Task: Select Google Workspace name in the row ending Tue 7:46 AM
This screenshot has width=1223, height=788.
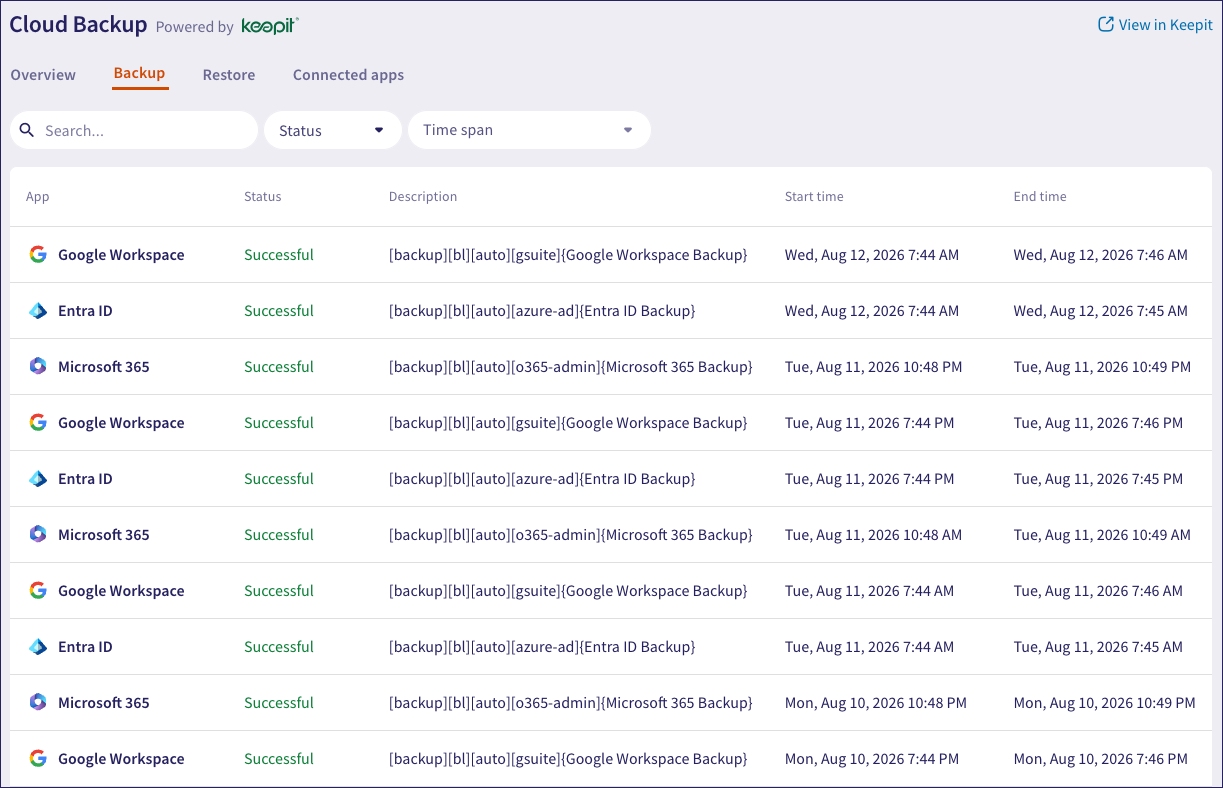Action: 121,591
